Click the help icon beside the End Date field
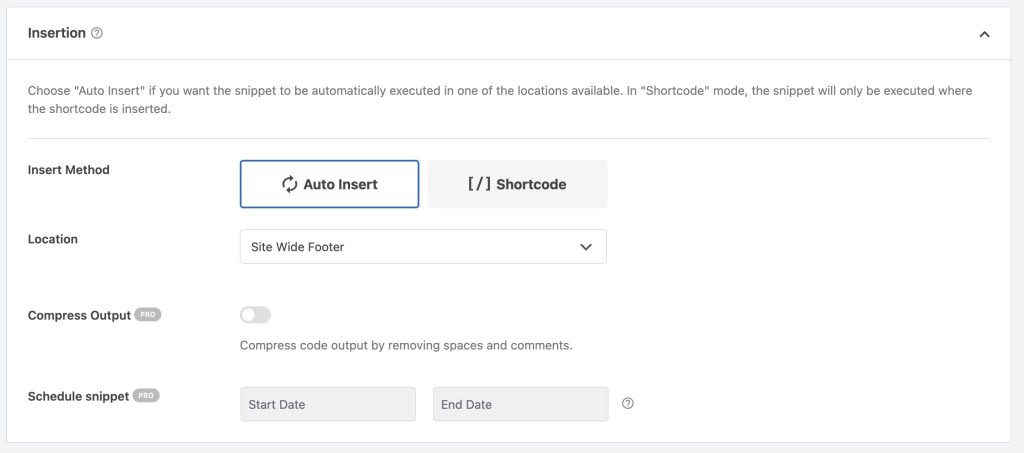Viewport: 1024px width, 453px height. click(628, 403)
